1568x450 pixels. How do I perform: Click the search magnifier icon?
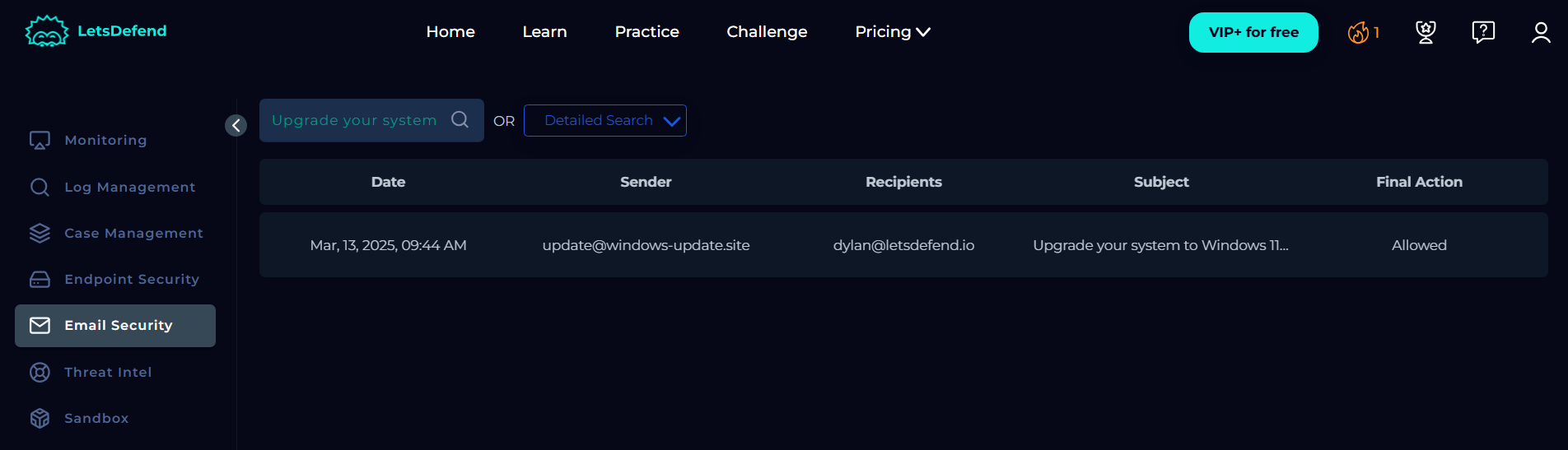coord(460,120)
